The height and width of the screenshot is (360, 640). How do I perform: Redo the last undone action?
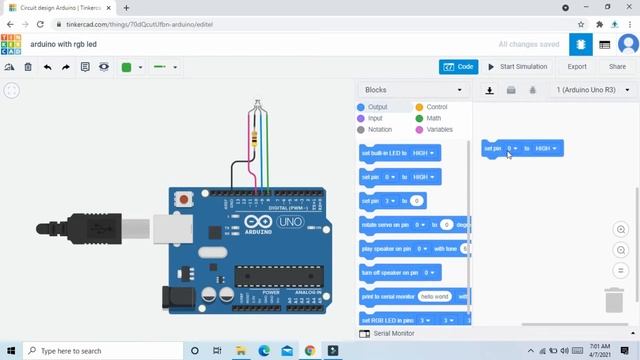pyautogui.click(x=66, y=67)
